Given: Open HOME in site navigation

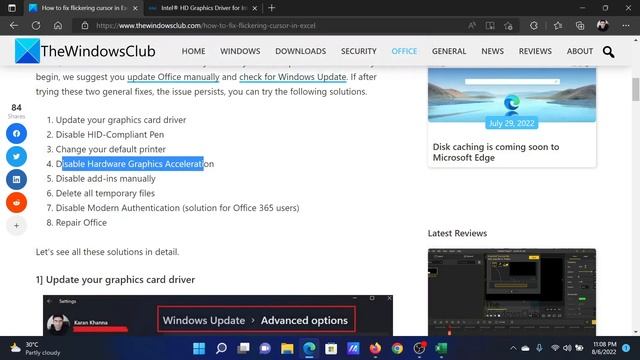Looking at the screenshot, I should [x=193, y=51].
